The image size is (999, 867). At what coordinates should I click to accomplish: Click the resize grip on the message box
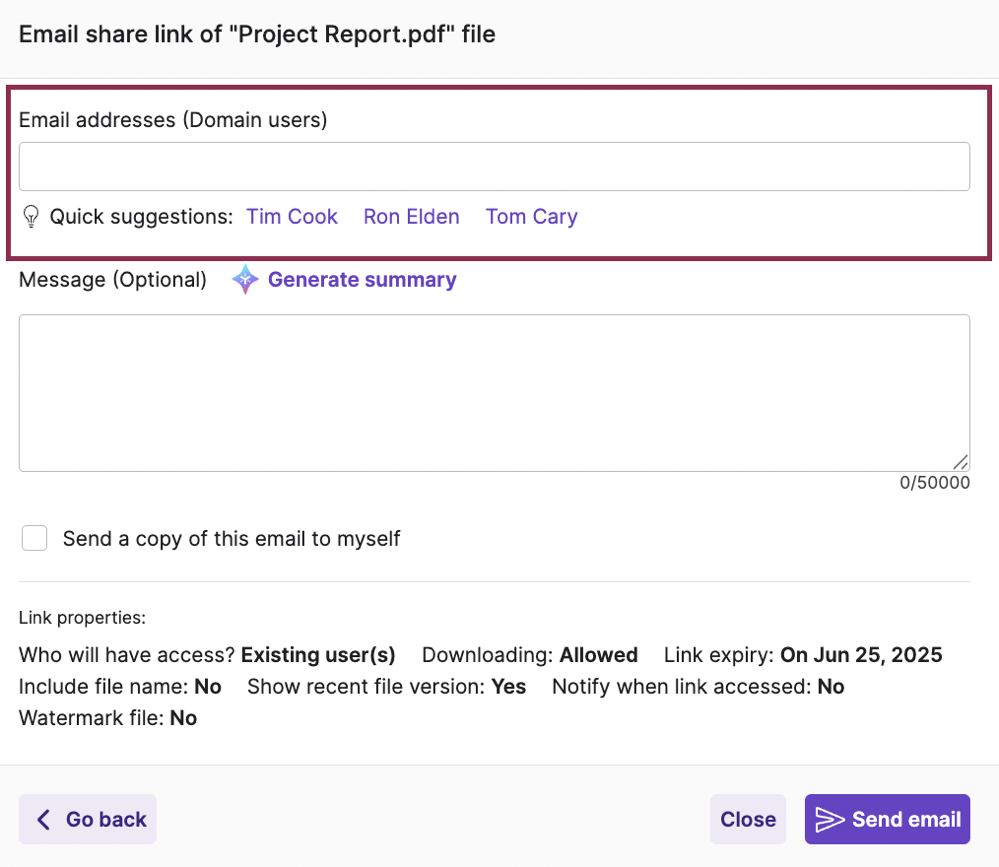point(961,461)
